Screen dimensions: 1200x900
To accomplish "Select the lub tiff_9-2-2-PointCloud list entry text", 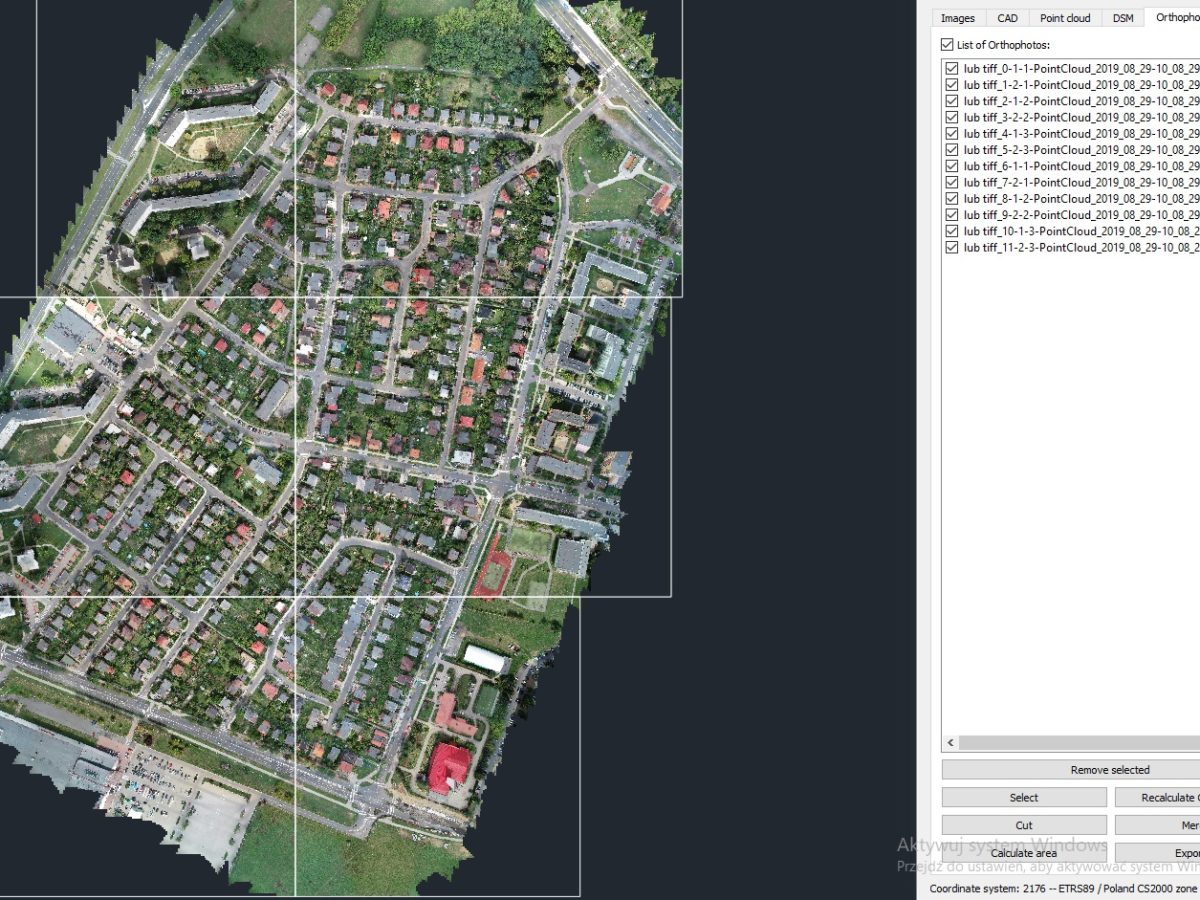I will coord(1081,215).
